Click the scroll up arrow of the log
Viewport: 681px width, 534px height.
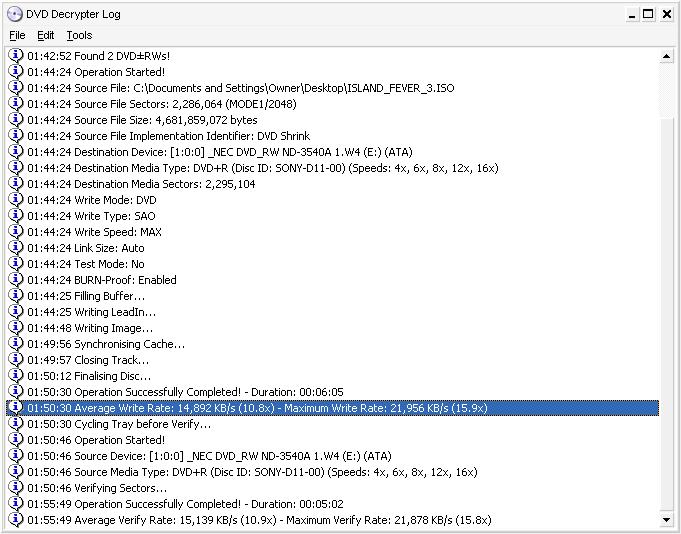pyautogui.click(x=666, y=56)
